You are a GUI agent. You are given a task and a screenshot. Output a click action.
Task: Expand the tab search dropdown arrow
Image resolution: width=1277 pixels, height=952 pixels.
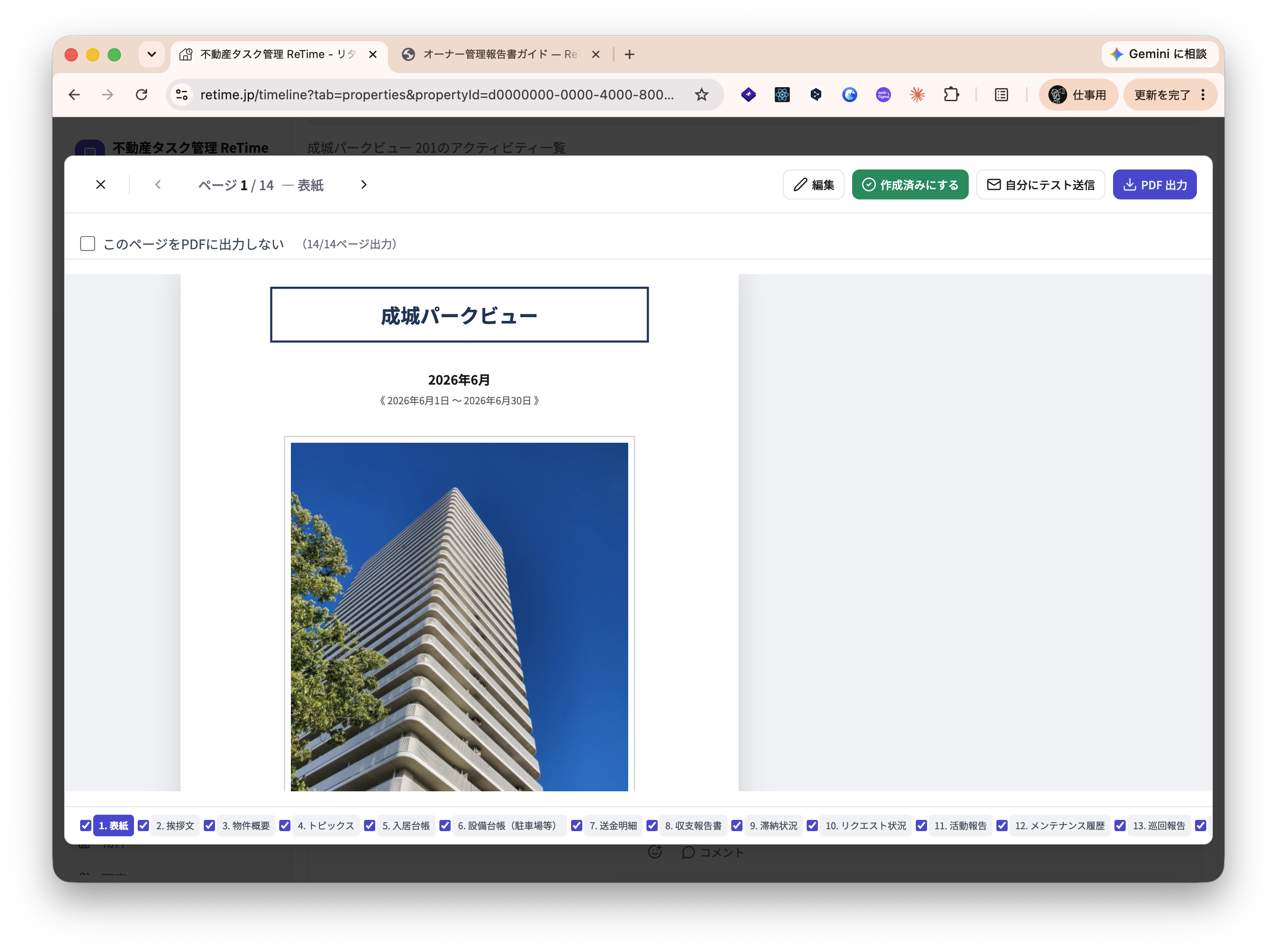point(152,54)
